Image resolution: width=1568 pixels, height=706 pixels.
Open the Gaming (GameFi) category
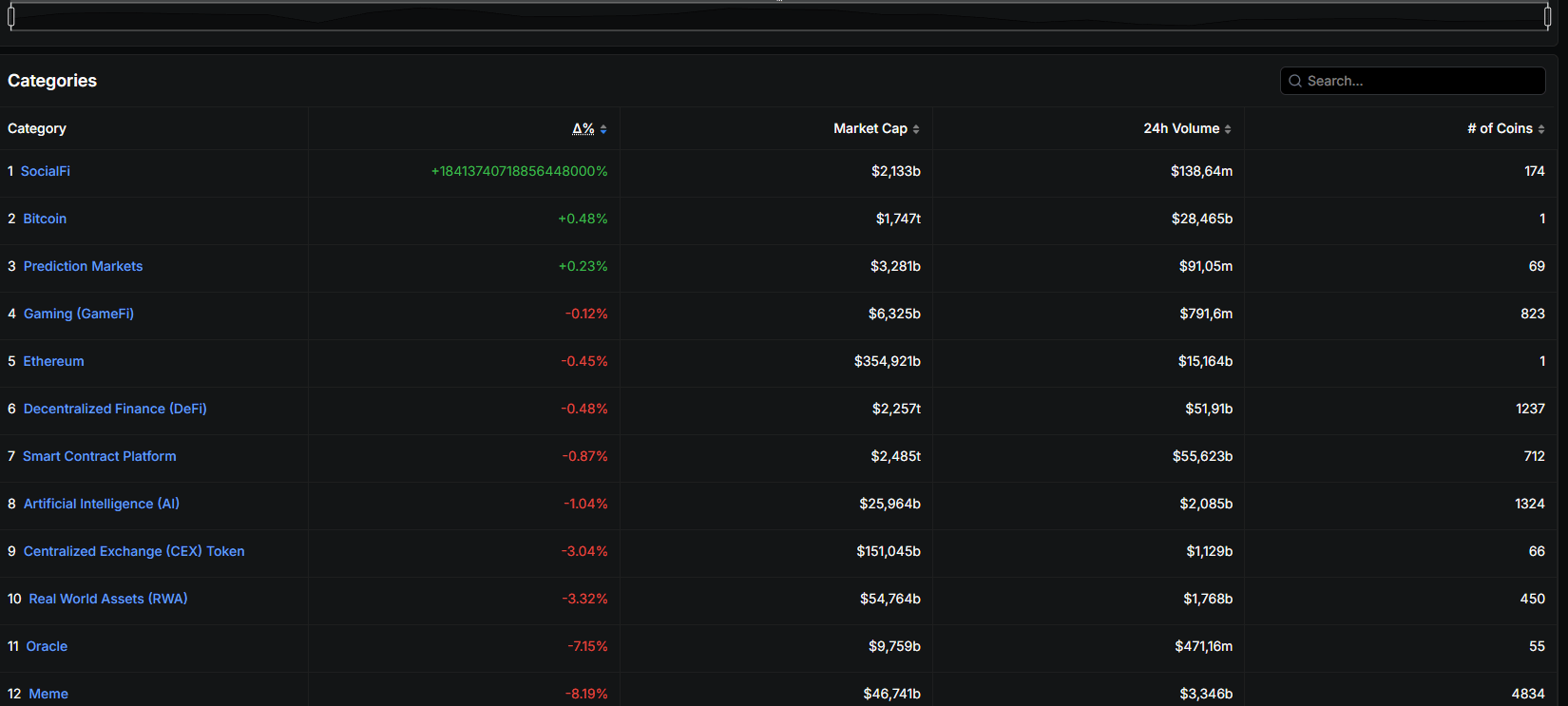pyautogui.click(x=79, y=314)
